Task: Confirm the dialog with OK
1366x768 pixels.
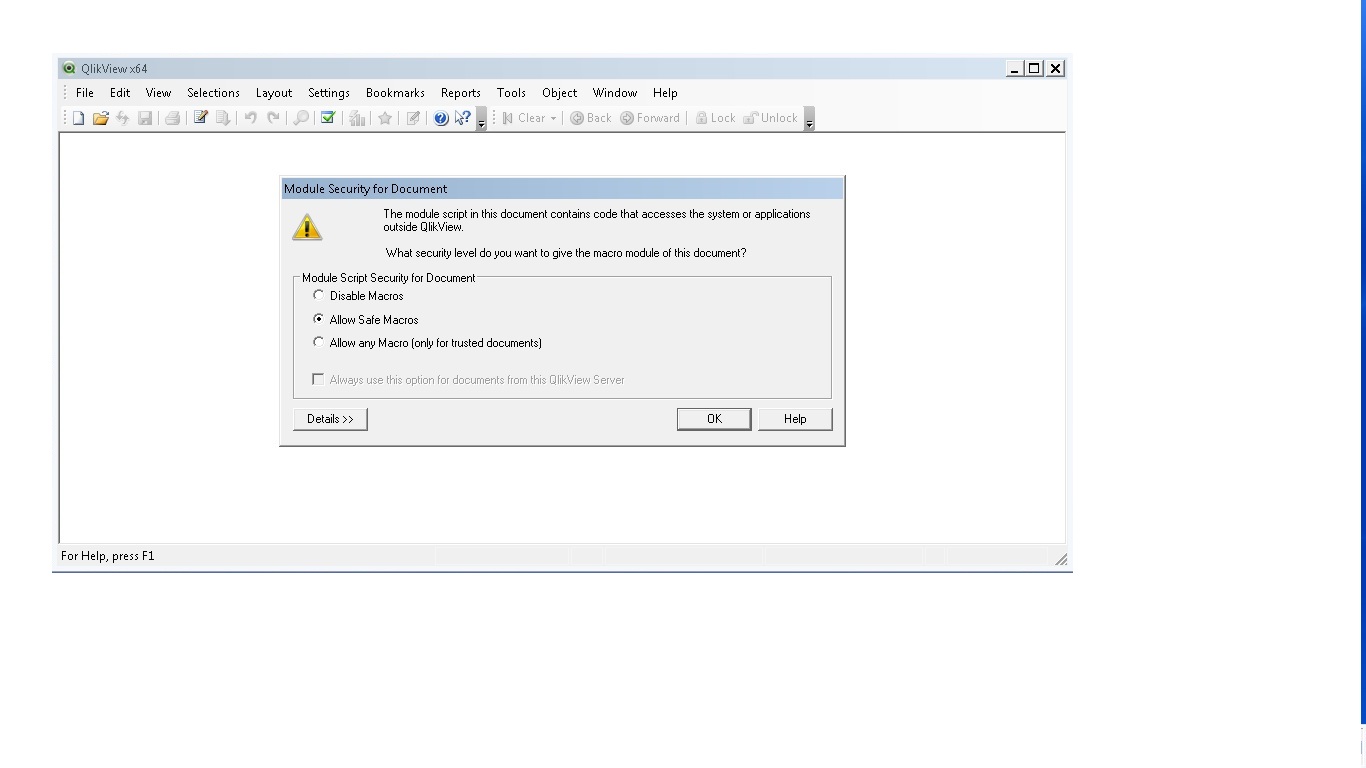Action: [714, 419]
